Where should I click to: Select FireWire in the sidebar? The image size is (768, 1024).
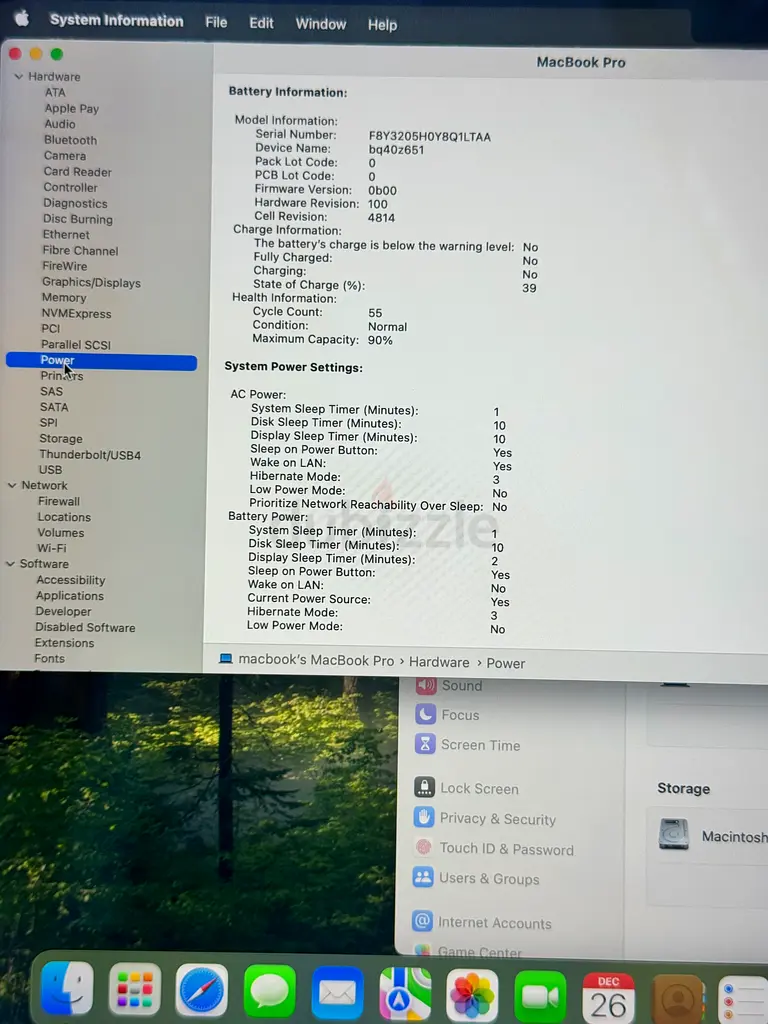(x=65, y=266)
